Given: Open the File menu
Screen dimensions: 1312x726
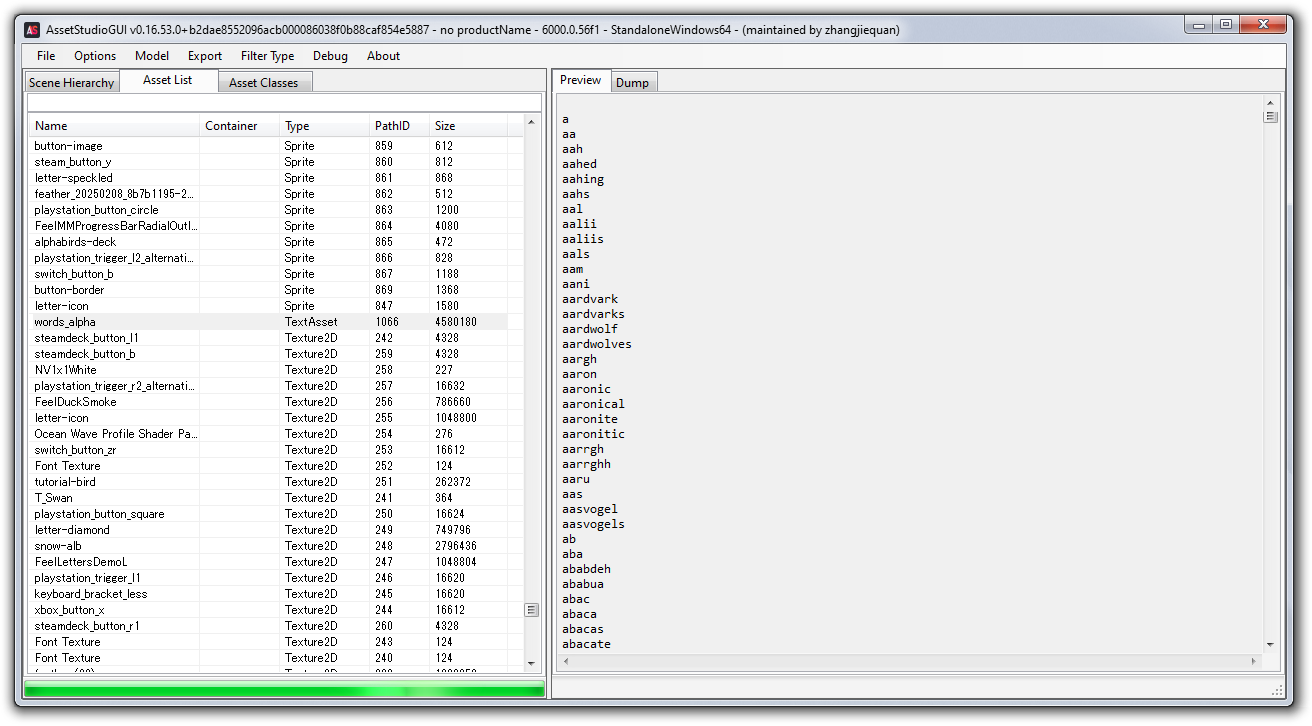Looking at the screenshot, I should click(46, 56).
